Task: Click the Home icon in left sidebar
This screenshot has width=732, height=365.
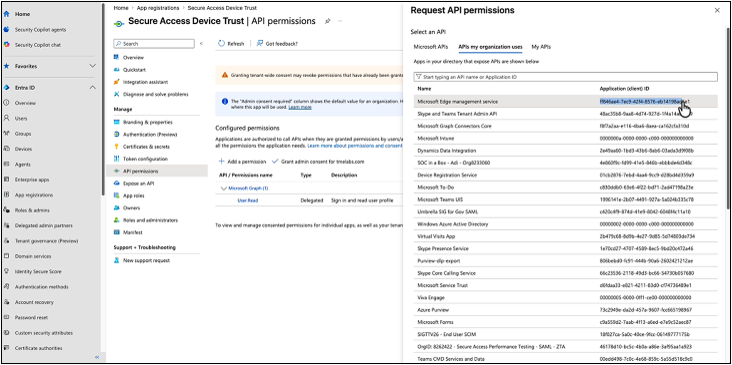Action: pyautogui.click(x=7, y=14)
